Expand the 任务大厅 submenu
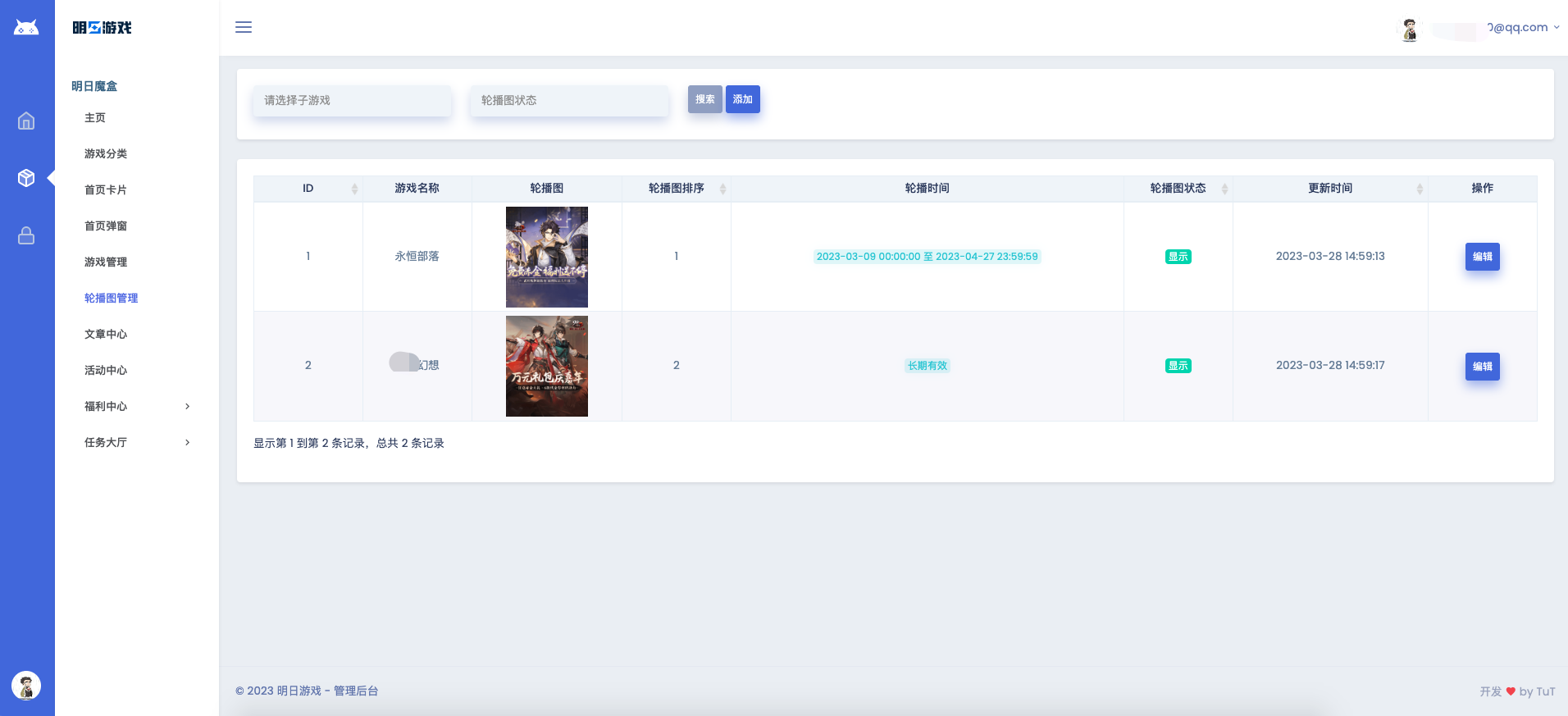The image size is (1568, 716). [x=137, y=442]
